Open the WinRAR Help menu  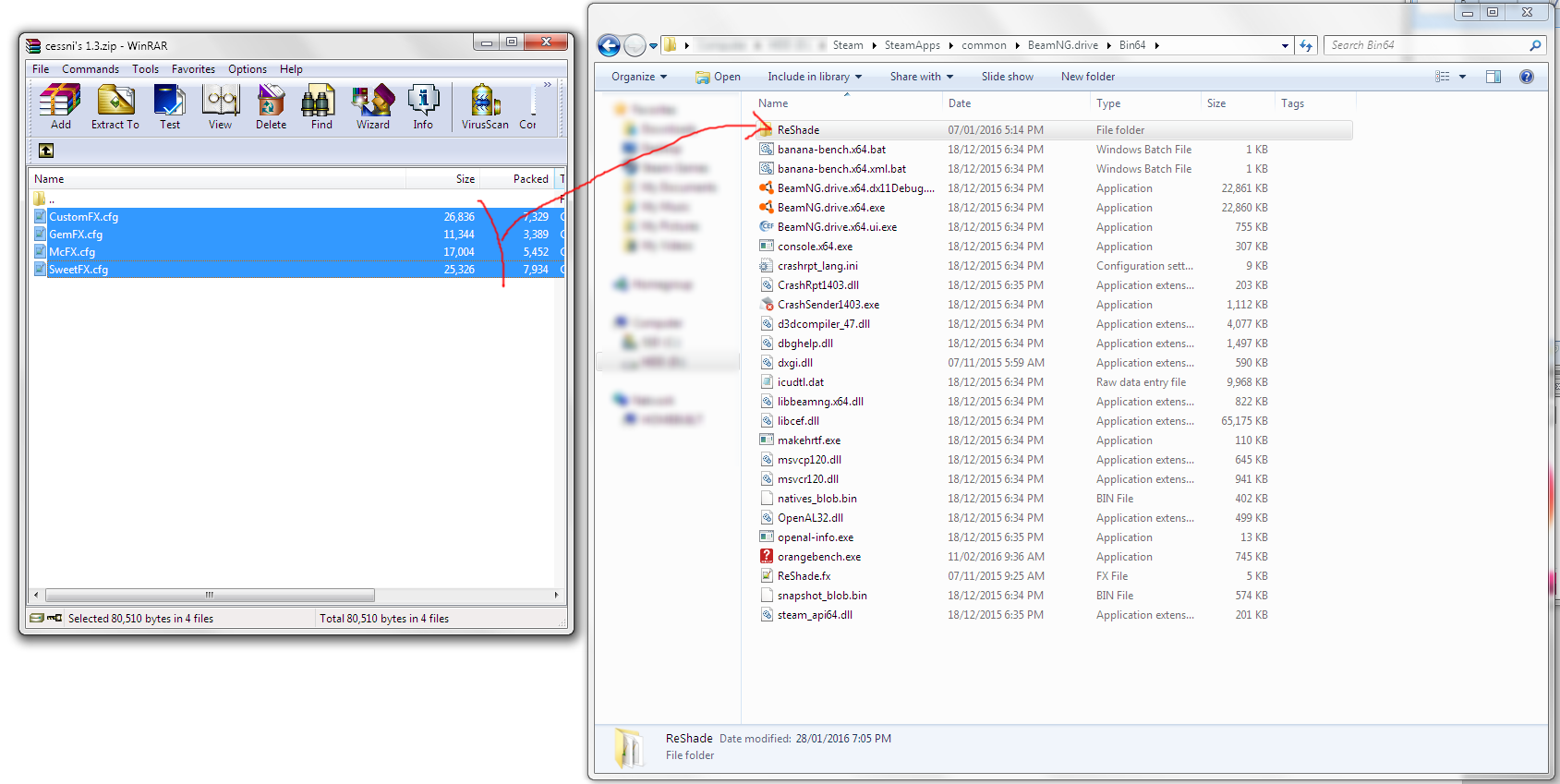tap(291, 69)
